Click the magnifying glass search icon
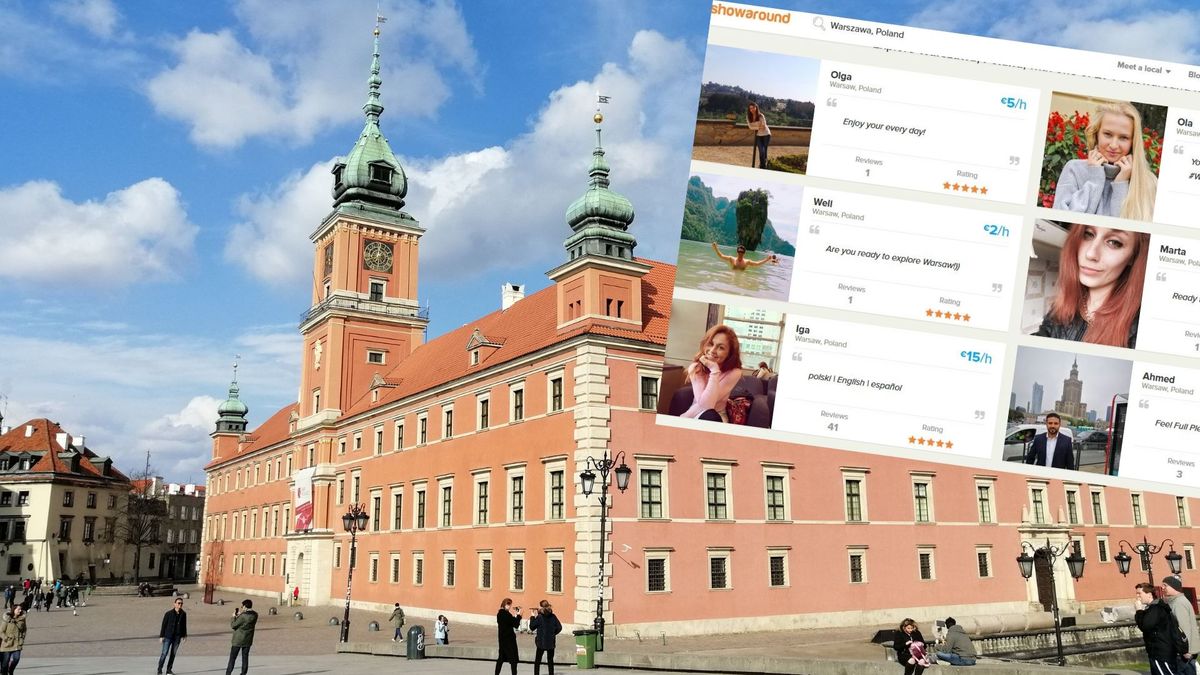1200x675 pixels. (819, 24)
